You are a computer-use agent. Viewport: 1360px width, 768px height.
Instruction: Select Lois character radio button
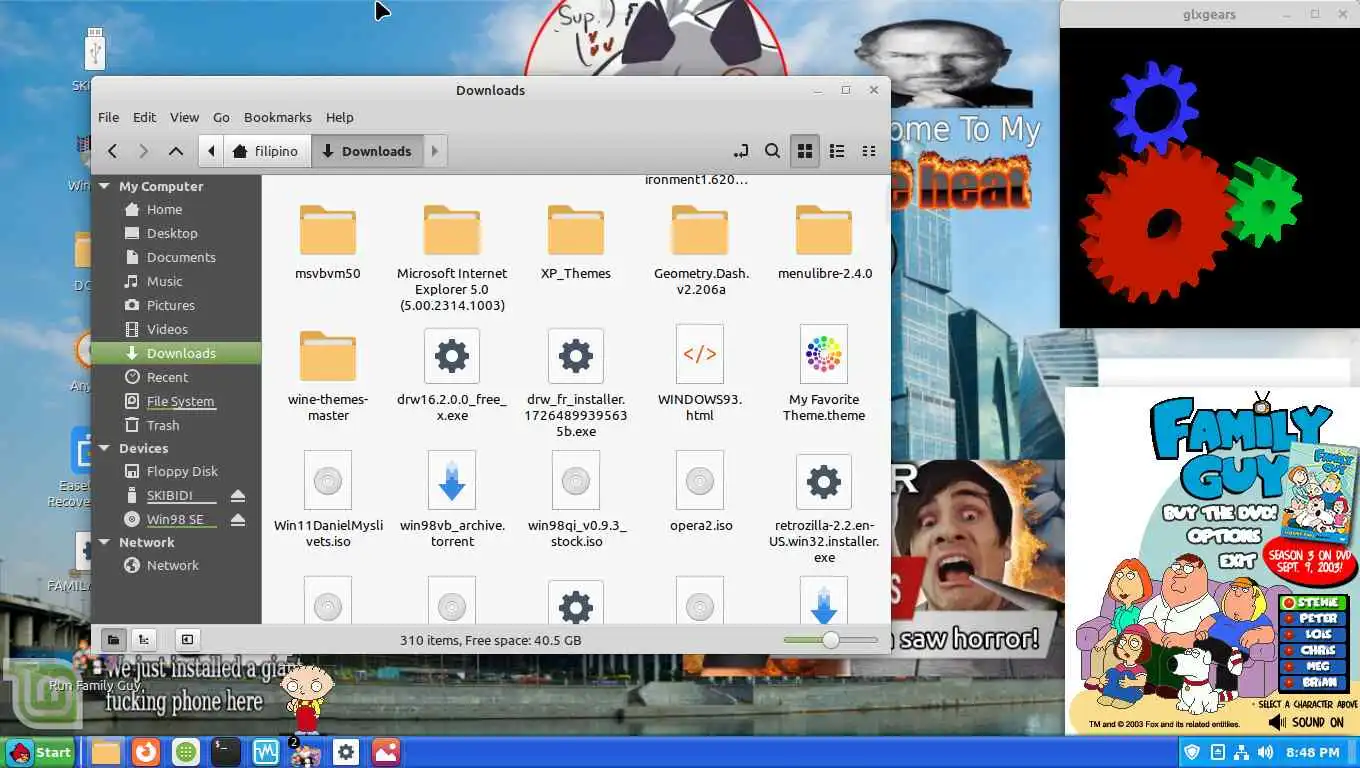tap(1290, 634)
